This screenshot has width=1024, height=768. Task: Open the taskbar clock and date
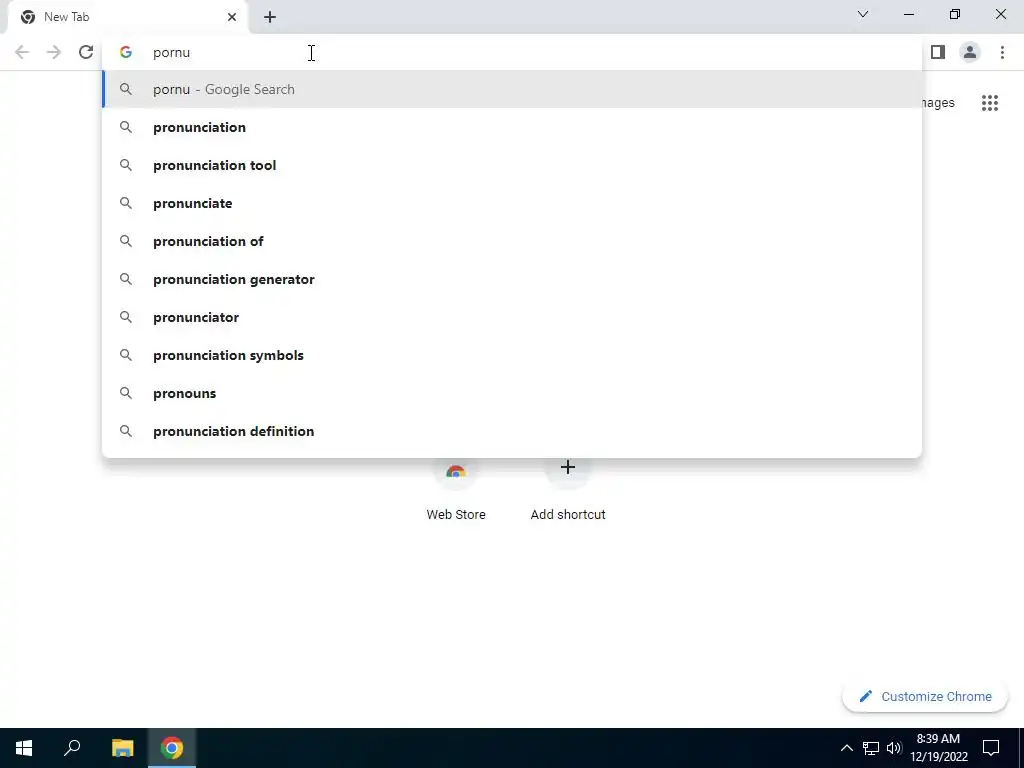(938, 748)
